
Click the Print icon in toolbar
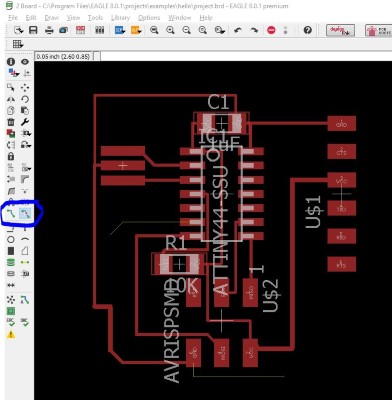point(49,30)
